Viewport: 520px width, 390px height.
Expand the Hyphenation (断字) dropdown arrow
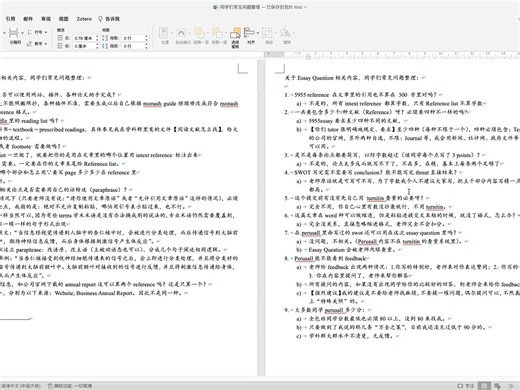click(46, 43)
